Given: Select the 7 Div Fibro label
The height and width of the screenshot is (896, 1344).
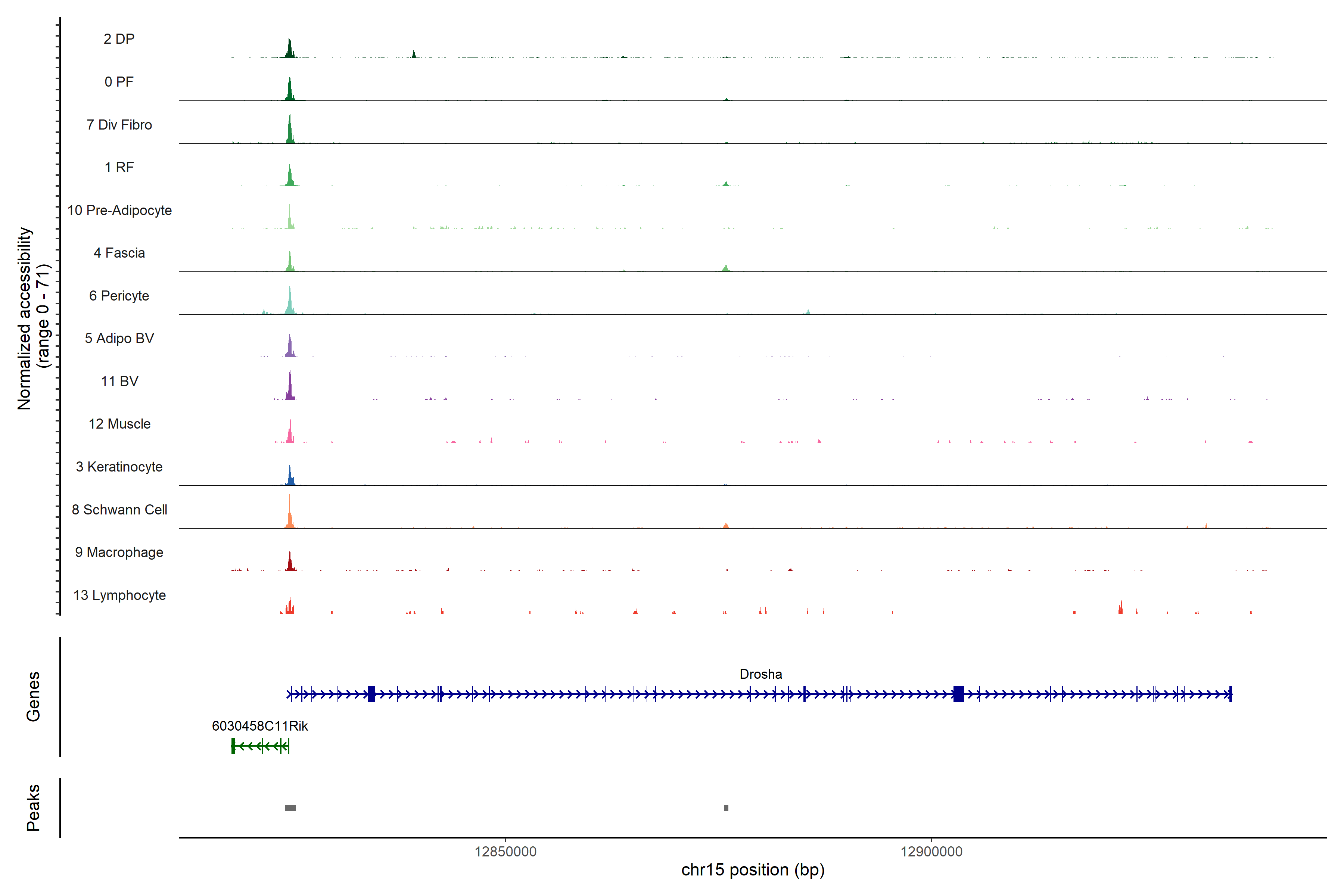Looking at the screenshot, I should [119, 125].
